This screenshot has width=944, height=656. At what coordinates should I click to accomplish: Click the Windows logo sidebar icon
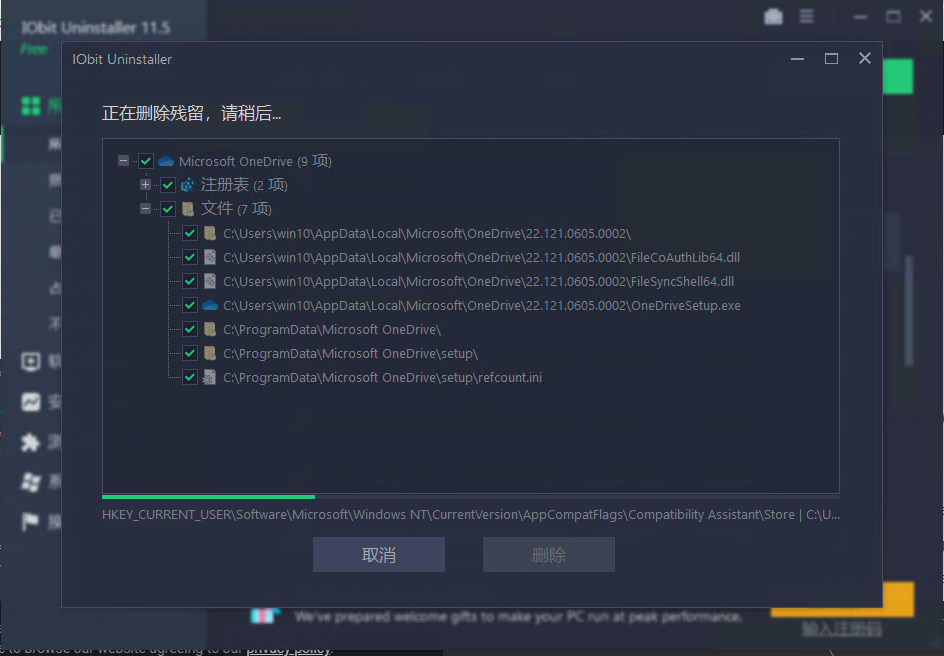click(31, 482)
